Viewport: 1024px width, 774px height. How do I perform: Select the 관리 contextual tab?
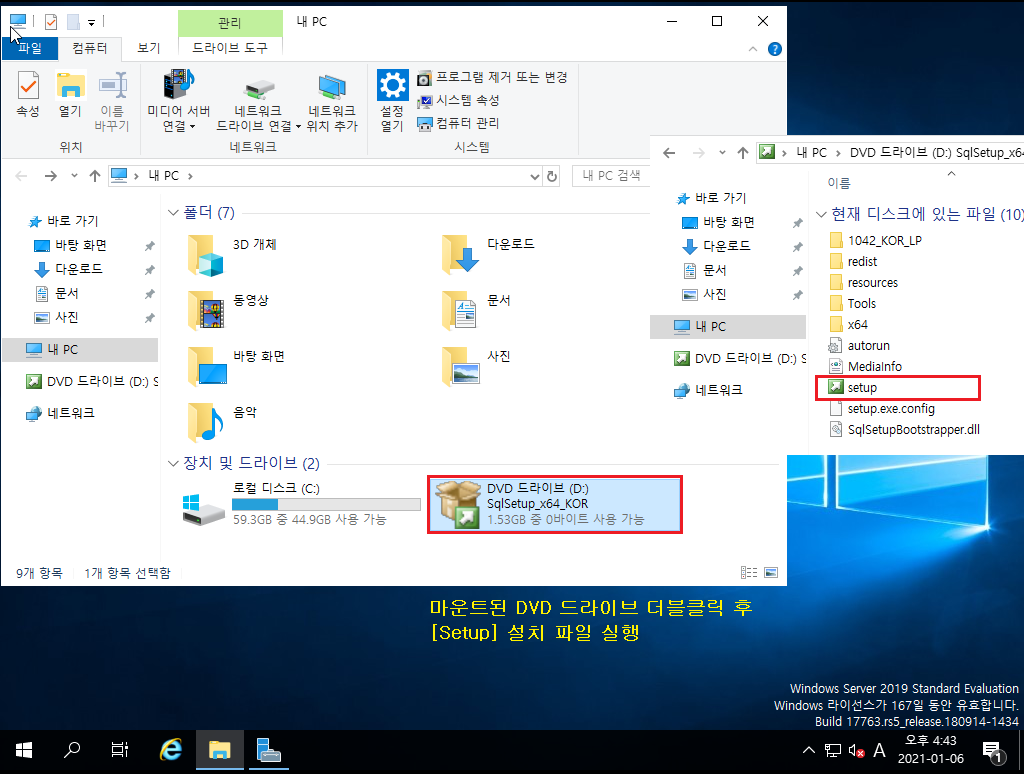pos(230,23)
